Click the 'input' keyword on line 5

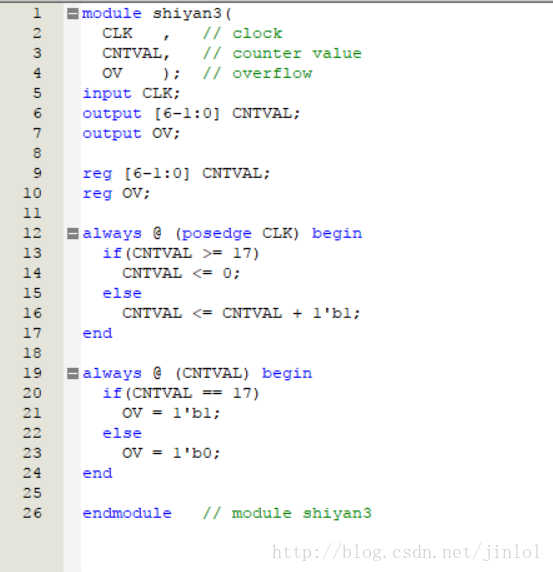click(107, 93)
